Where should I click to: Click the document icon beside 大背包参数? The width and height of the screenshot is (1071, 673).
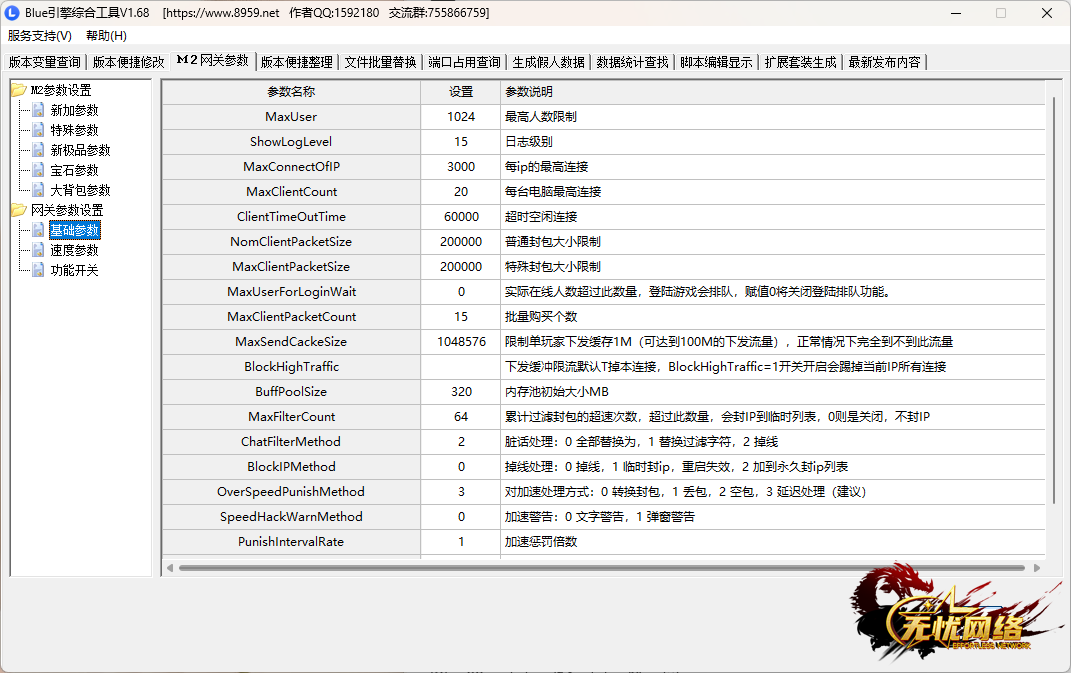click(x=38, y=190)
